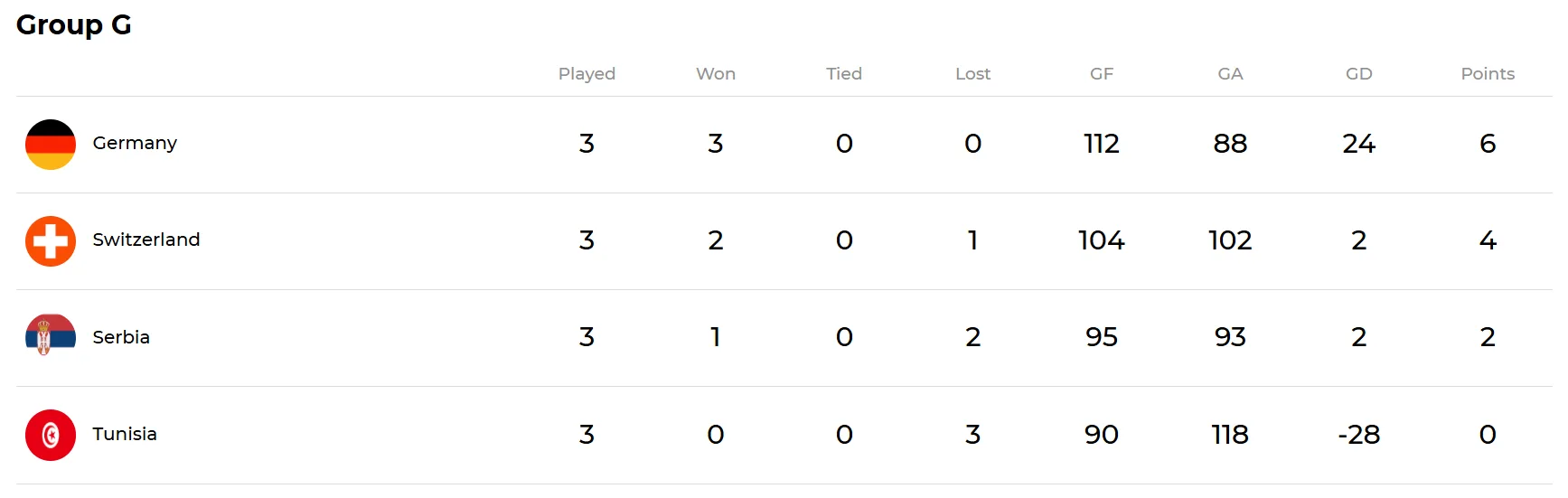Click the Tied column header
Screen dimensions: 1568x498
point(844,74)
